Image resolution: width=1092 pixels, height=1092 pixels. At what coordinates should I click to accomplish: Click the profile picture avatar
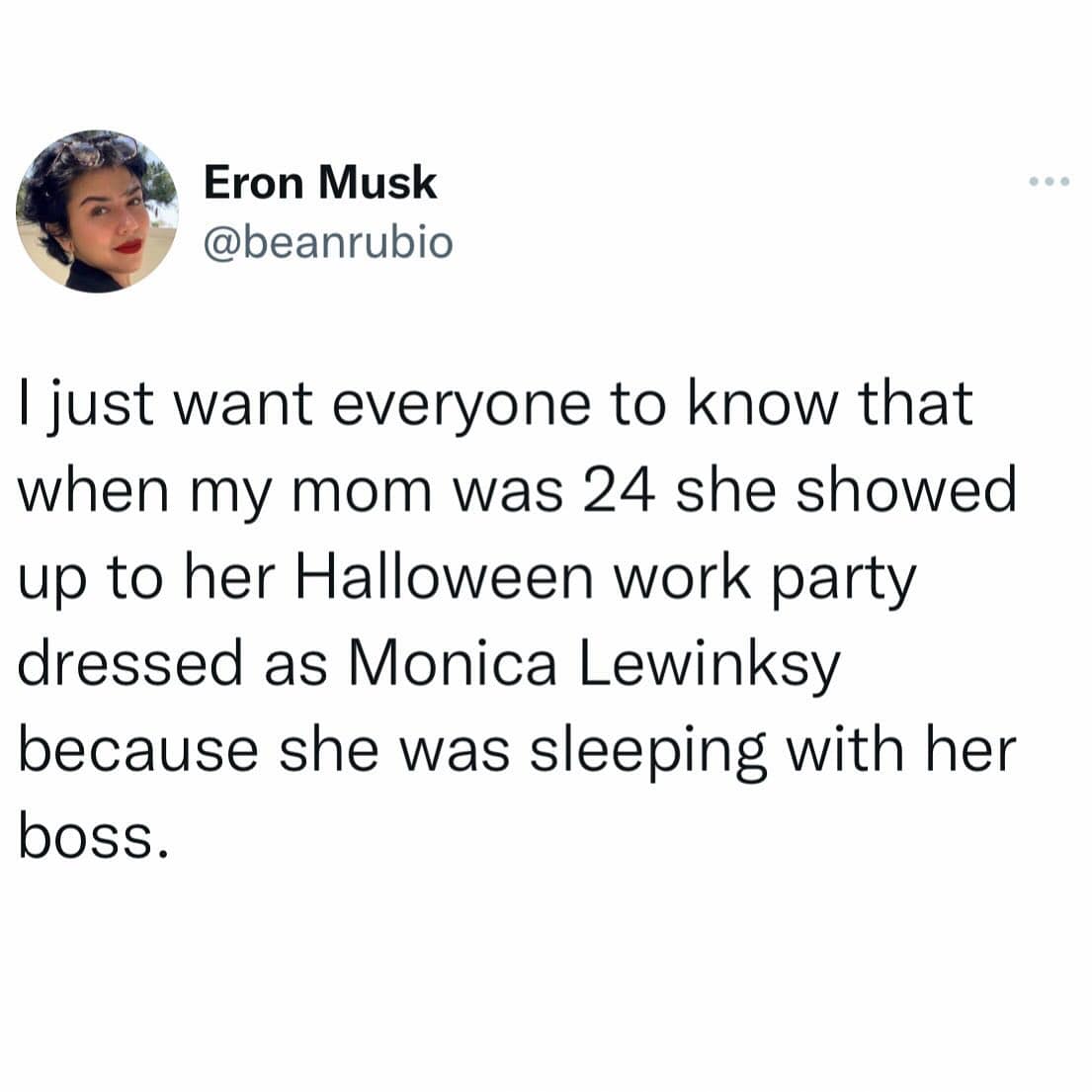tap(97, 210)
